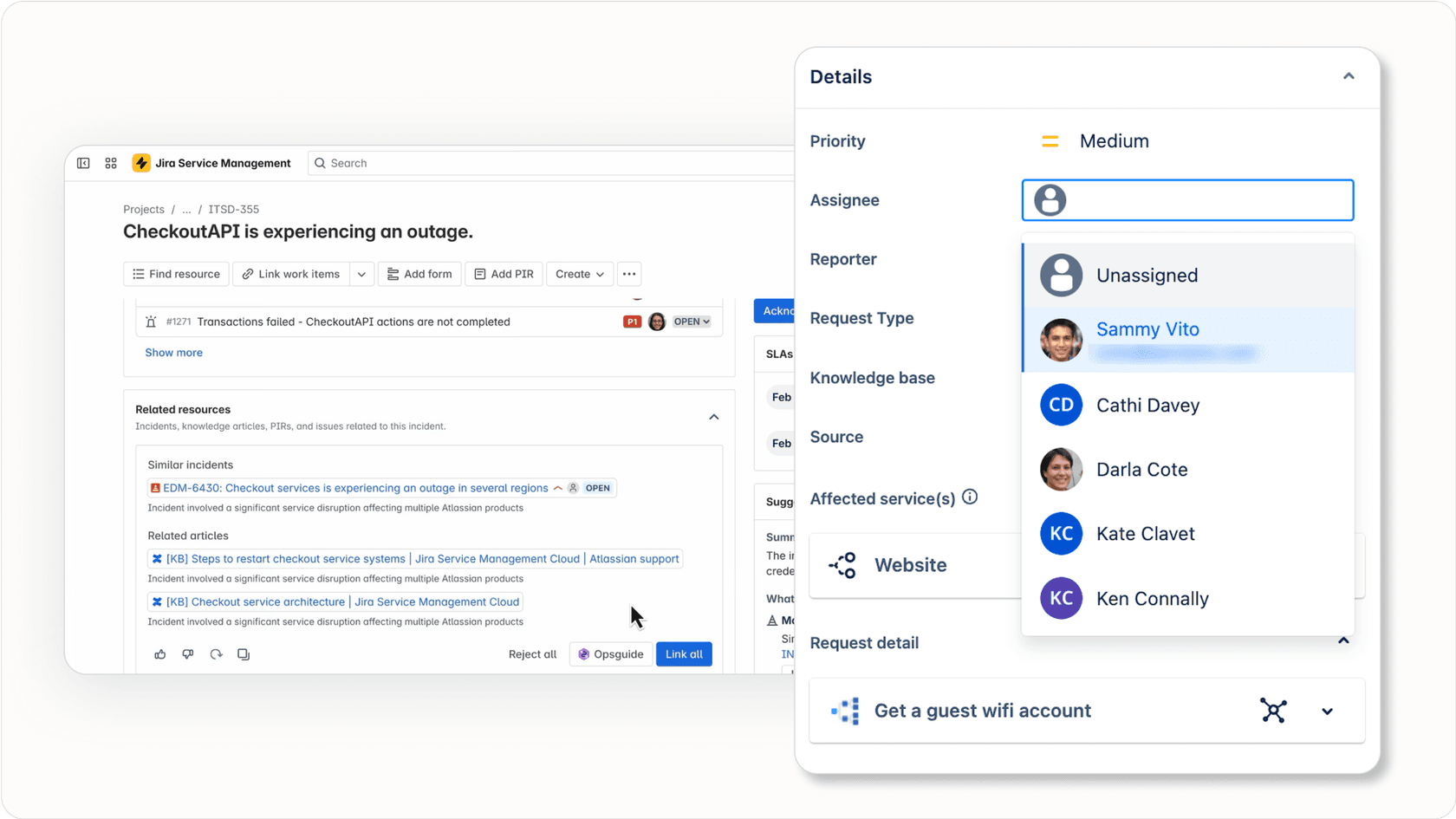Click the copy suggestions icon

[244, 654]
